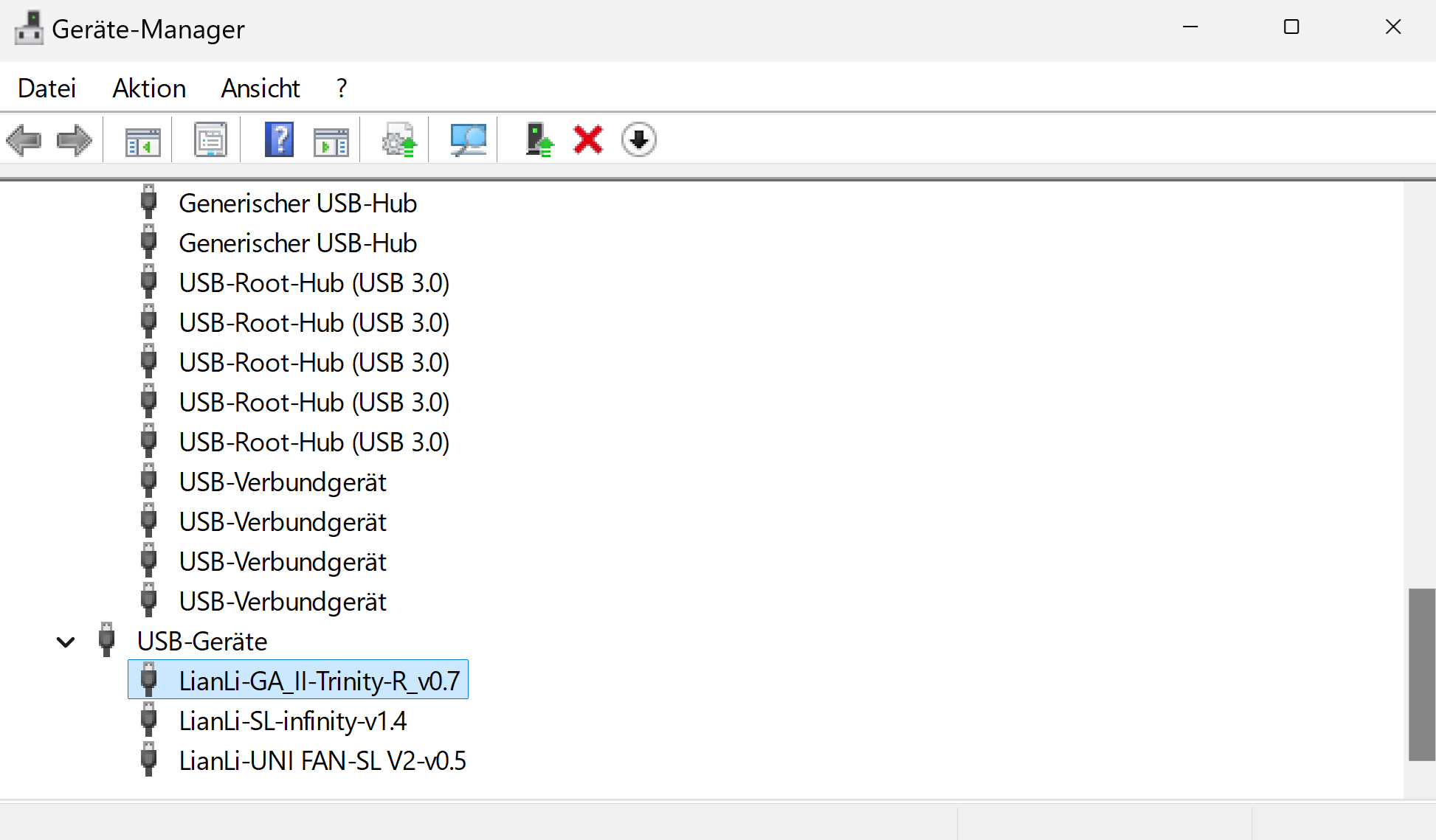Open the question mark help menu

341,88
